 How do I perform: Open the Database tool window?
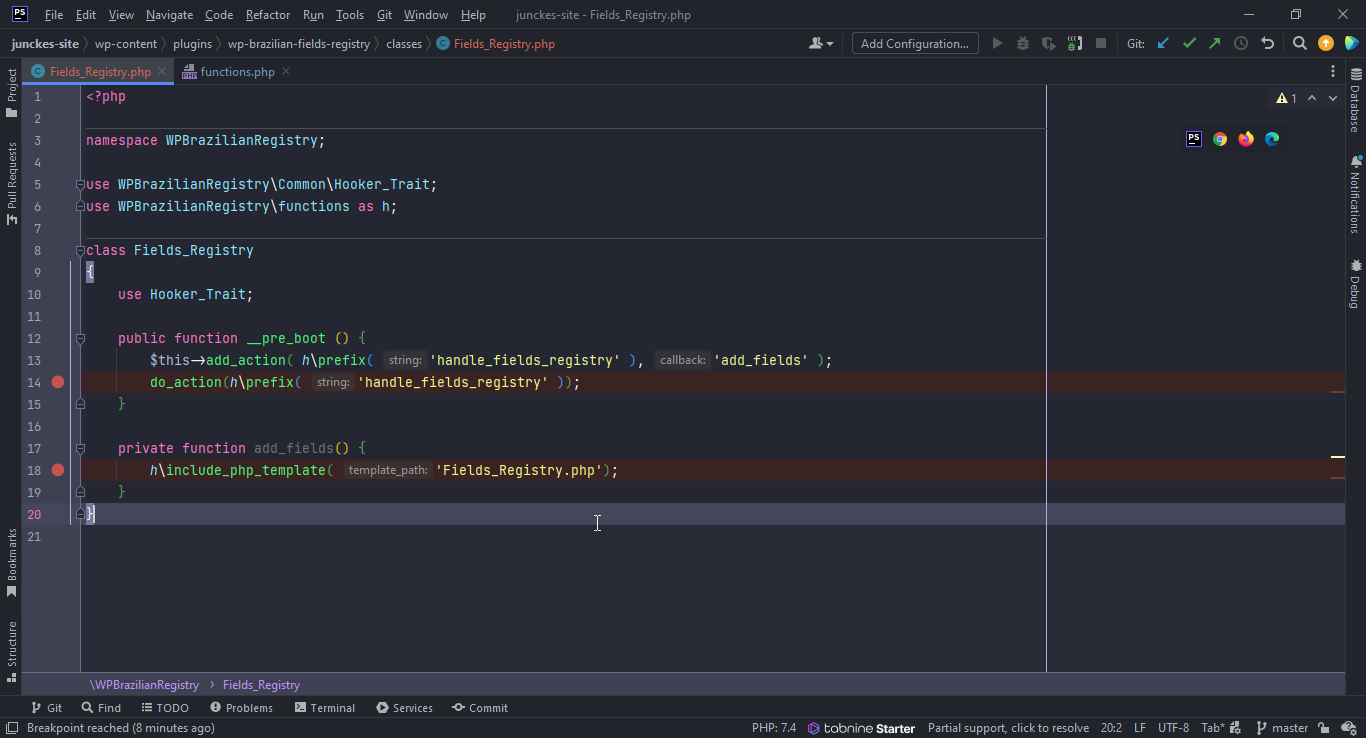(x=1355, y=101)
